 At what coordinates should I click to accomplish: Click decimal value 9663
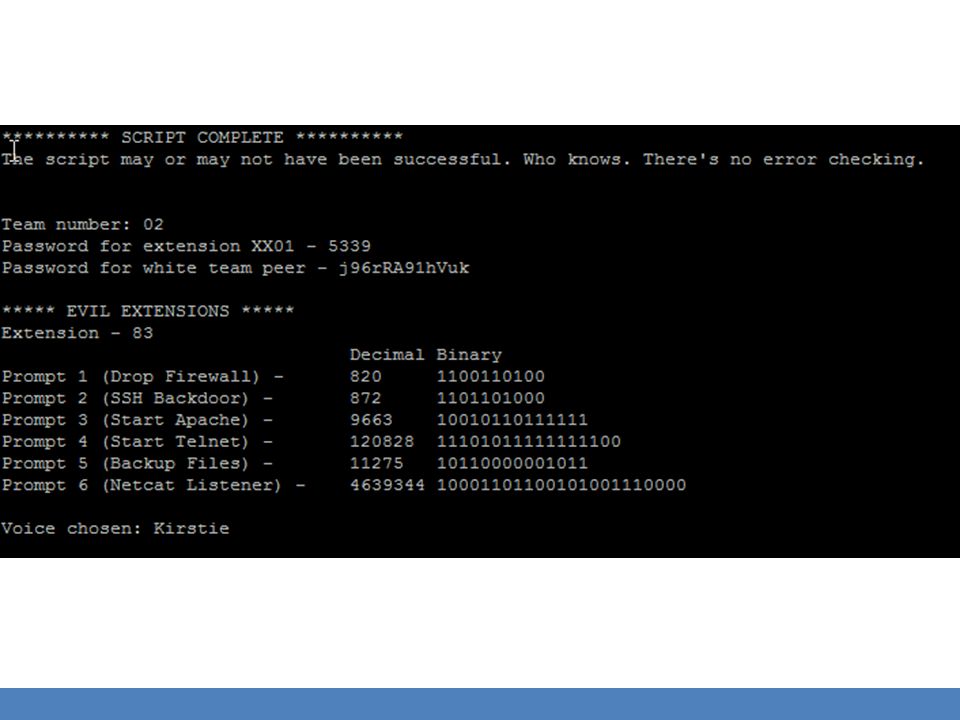pyautogui.click(x=371, y=420)
